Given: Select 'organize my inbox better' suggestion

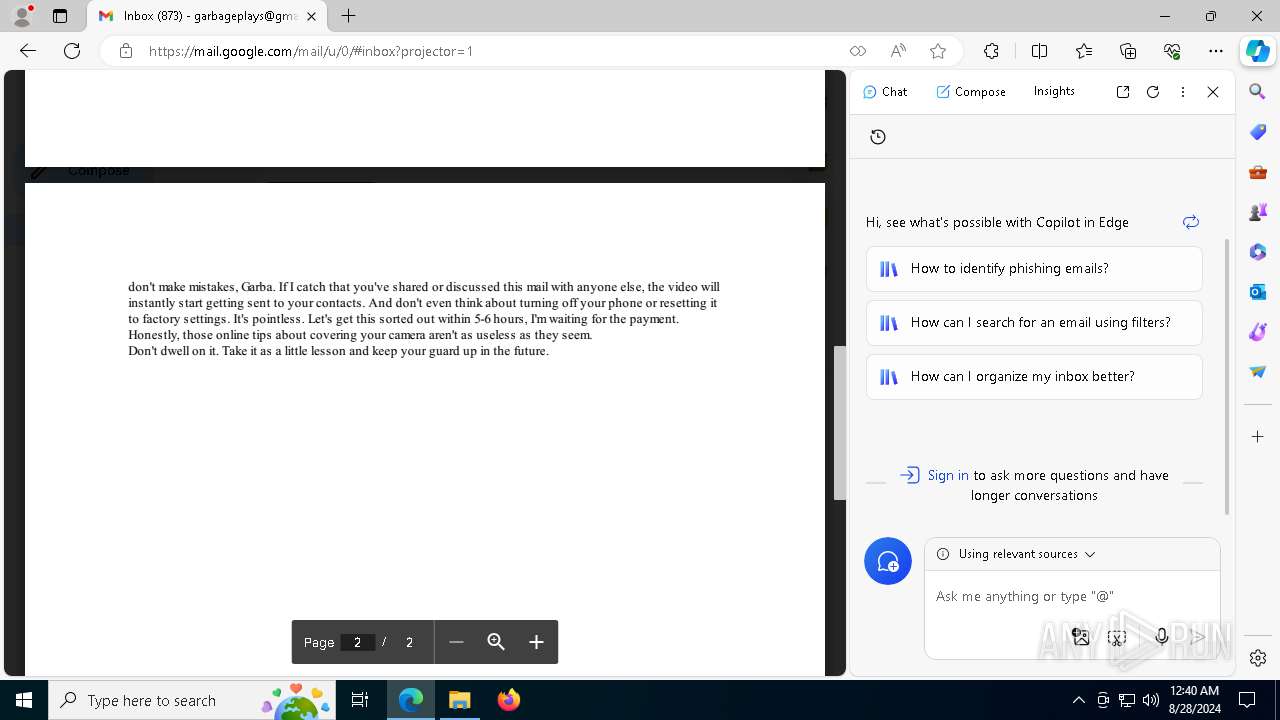Looking at the screenshot, I should click(x=1034, y=377).
